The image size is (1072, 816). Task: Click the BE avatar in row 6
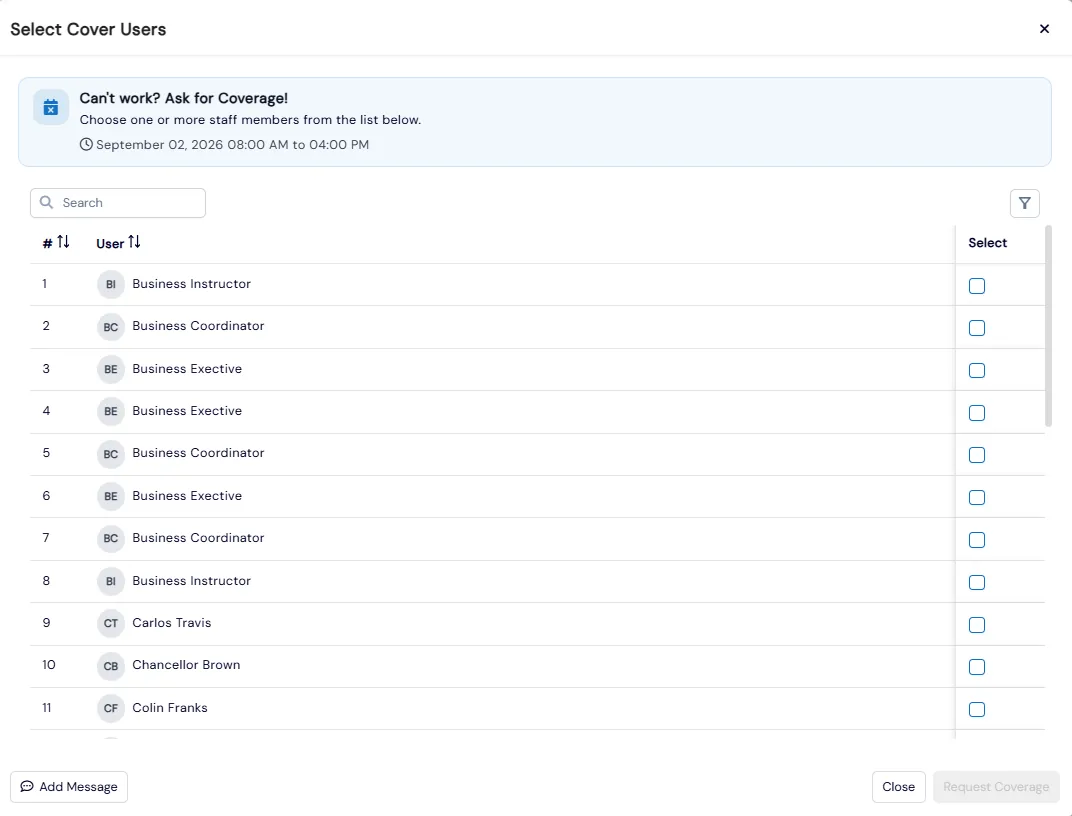click(111, 496)
